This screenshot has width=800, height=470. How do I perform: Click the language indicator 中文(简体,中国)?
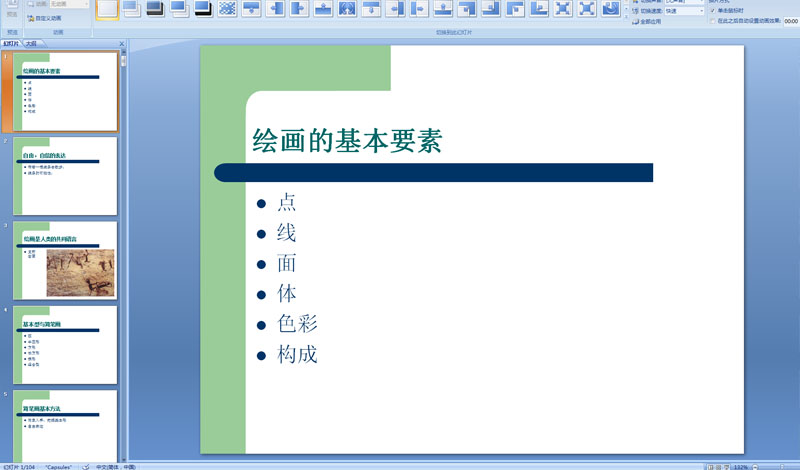coord(116,467)
